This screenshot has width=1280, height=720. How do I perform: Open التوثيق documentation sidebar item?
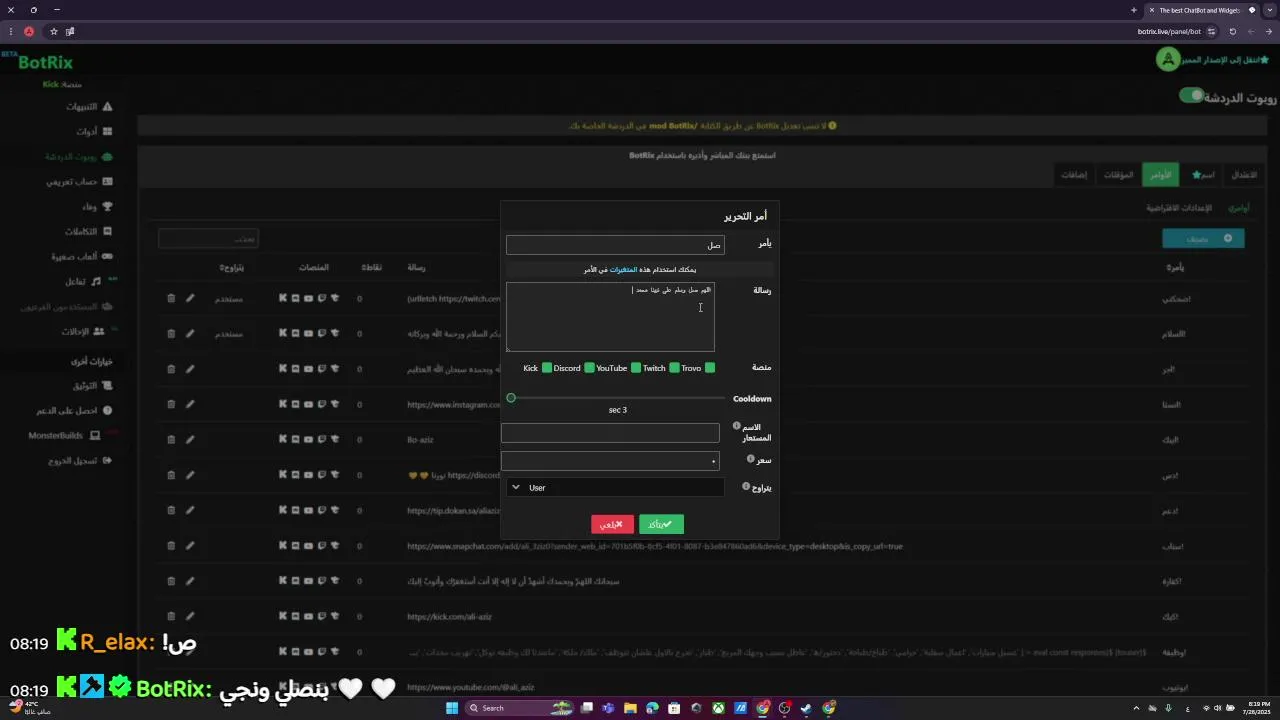point(92,386)
